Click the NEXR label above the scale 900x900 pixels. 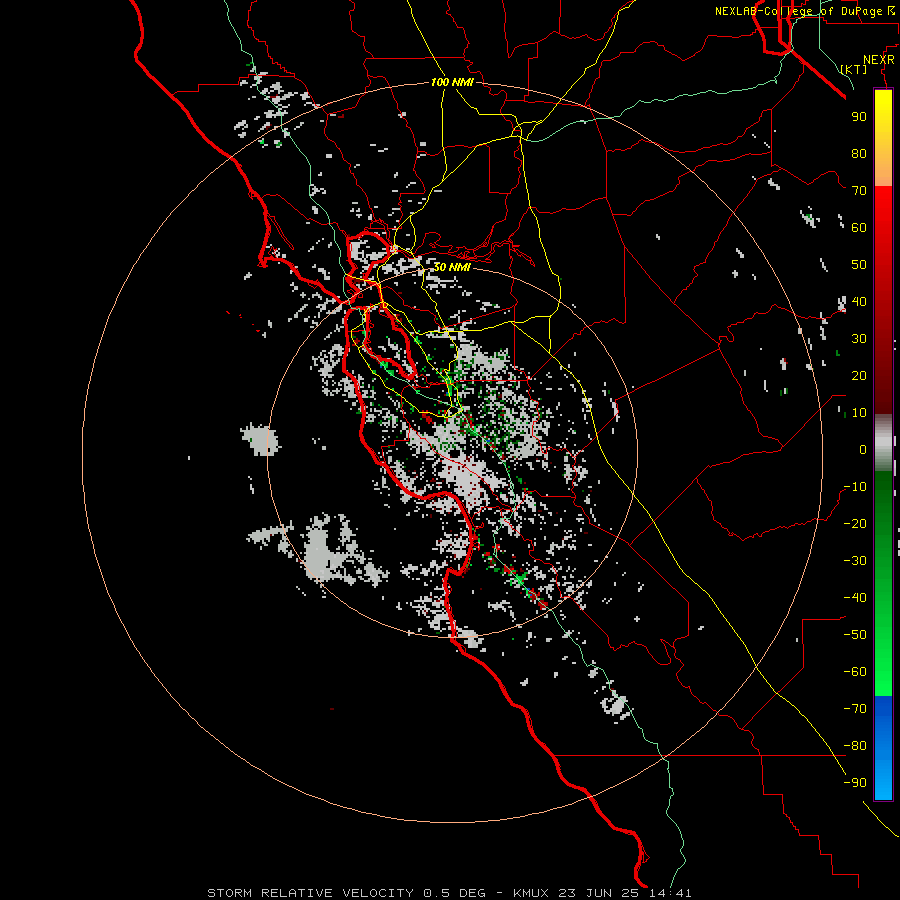(x=879, y=60)
